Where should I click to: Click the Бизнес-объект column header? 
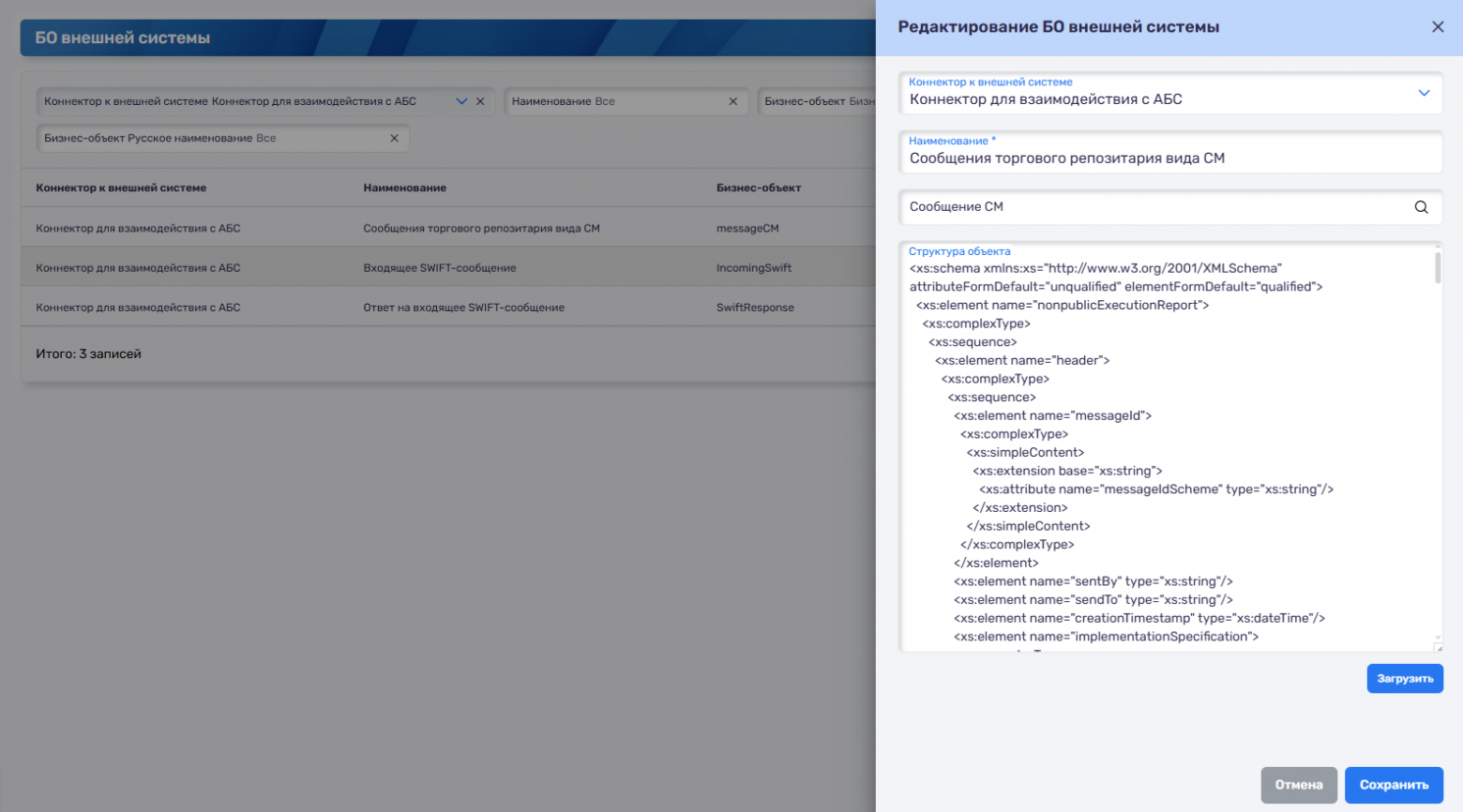(x=758, y=188)
